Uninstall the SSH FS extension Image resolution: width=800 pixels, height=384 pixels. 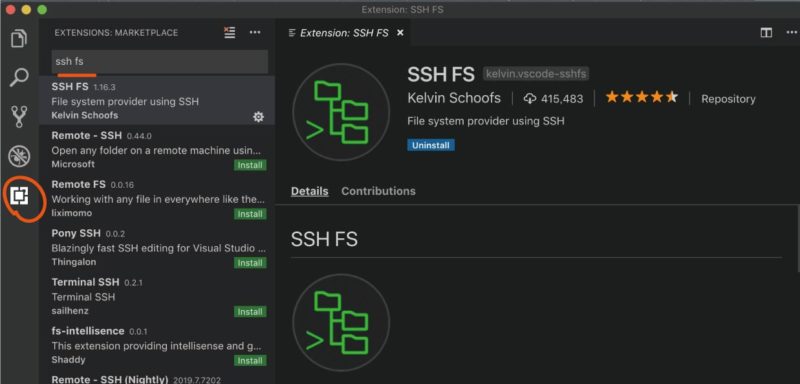[x=431, y=145]
